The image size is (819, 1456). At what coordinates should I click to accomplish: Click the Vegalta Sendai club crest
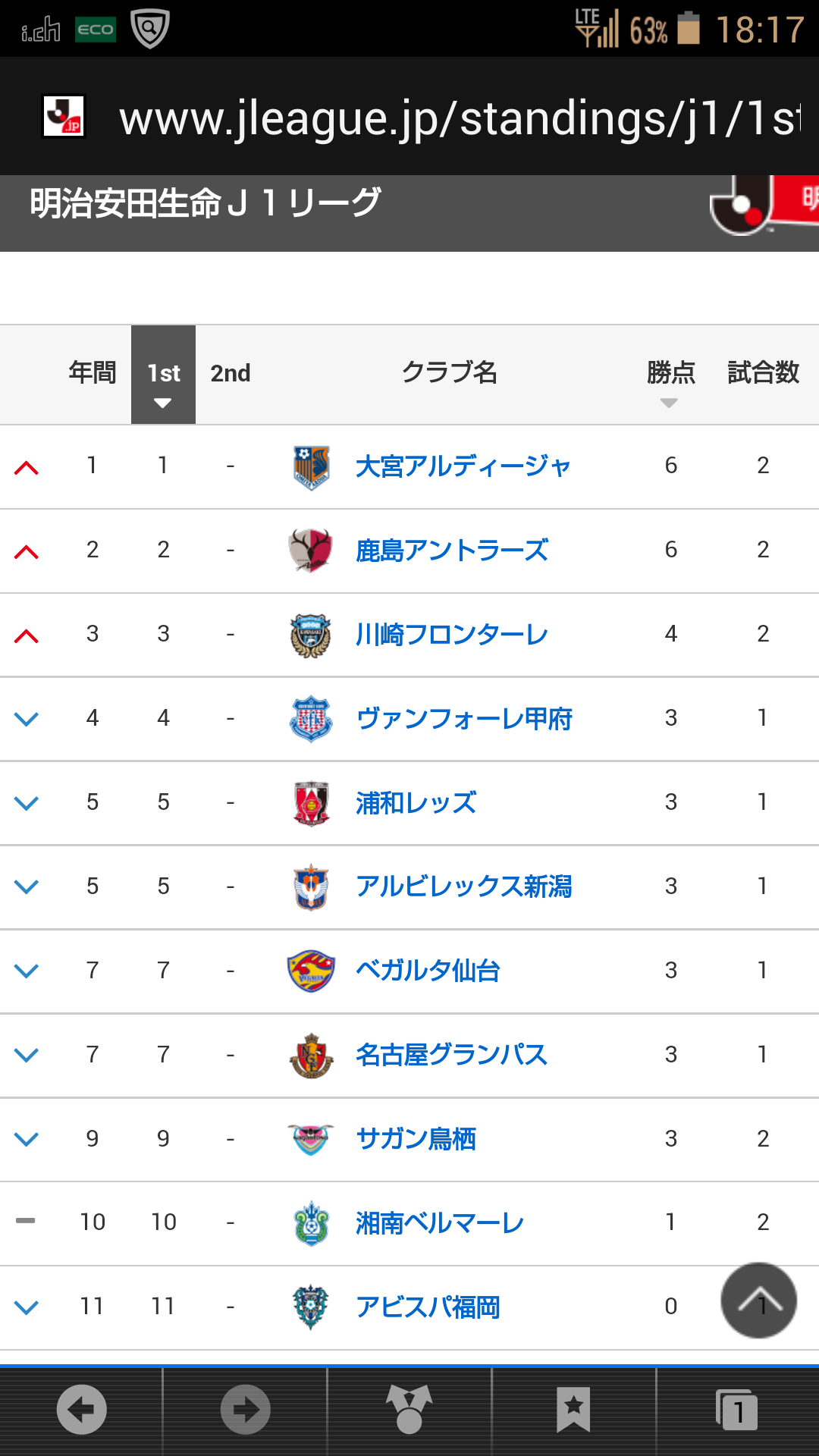[x=311, y=971]
